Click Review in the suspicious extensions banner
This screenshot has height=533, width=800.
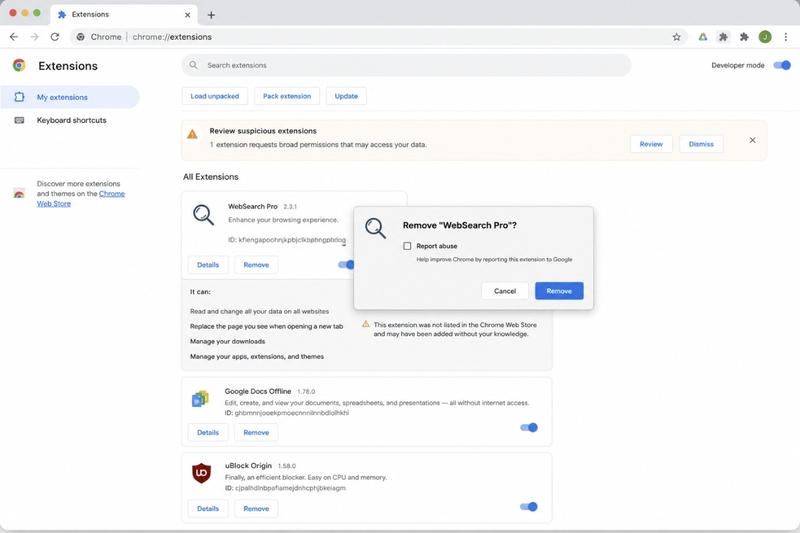click(651, 144)
